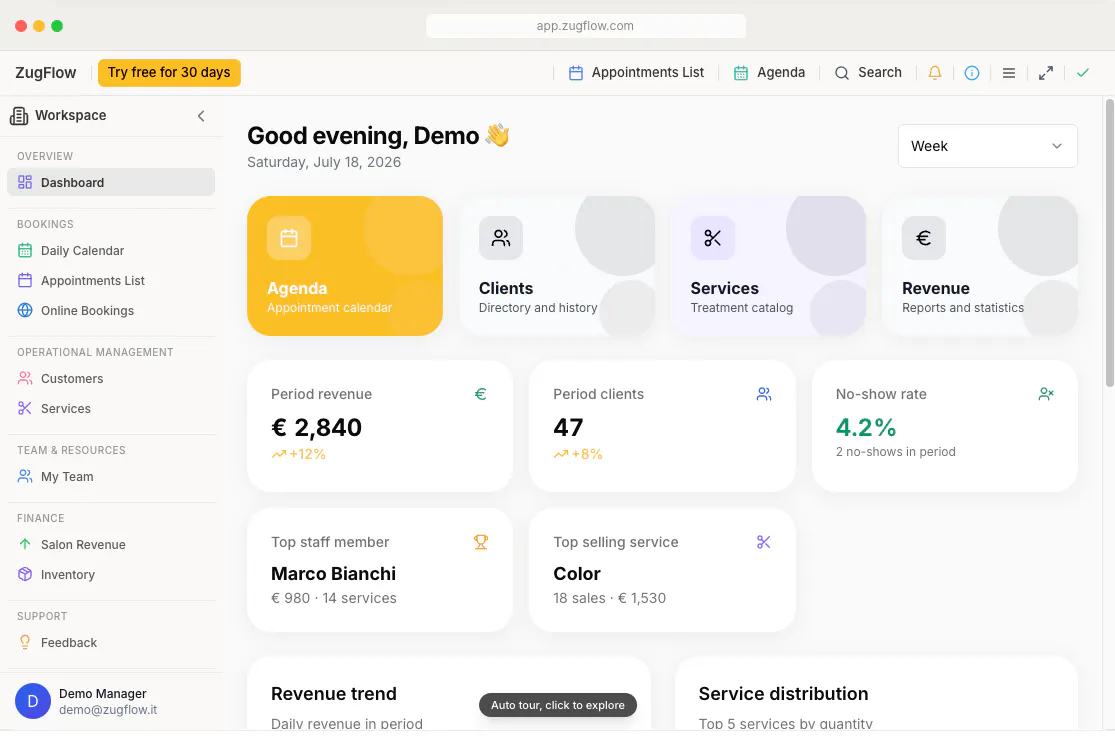Viewport: 1115px width, 737px height.
Task: Click the Marco Bianchi name
Action: (x=334, y=573)
